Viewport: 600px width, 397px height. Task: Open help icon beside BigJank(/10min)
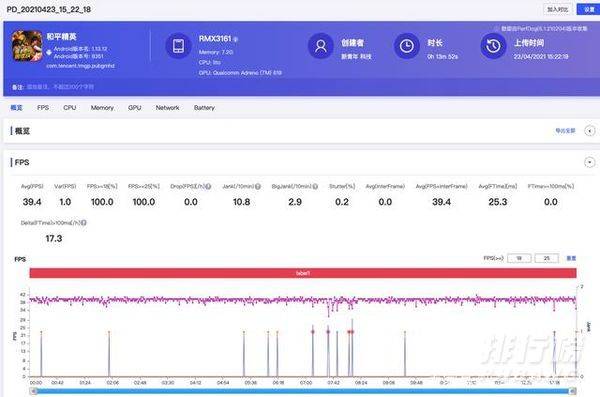(315, 186)
